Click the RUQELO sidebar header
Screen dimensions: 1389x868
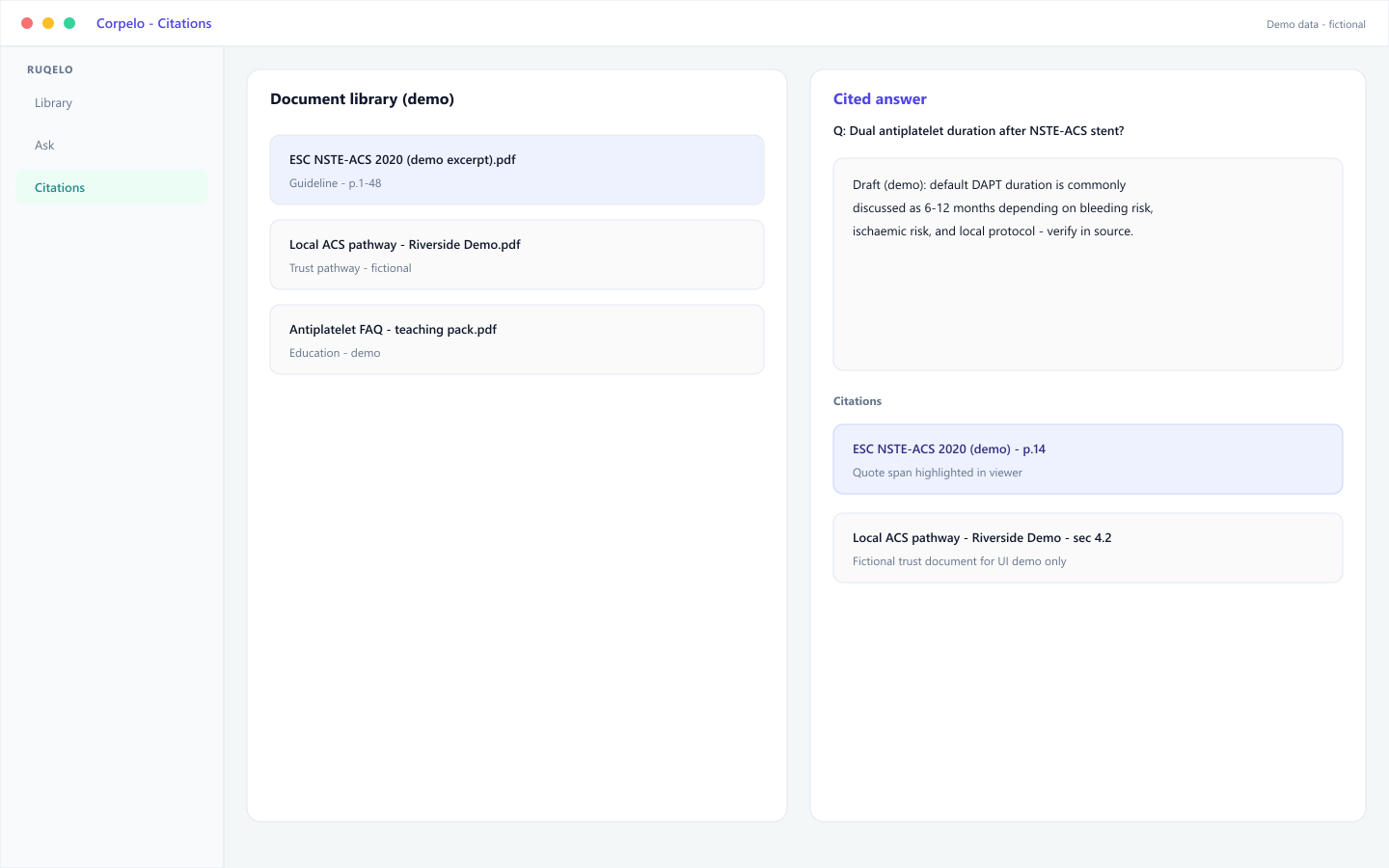[50, 69]
